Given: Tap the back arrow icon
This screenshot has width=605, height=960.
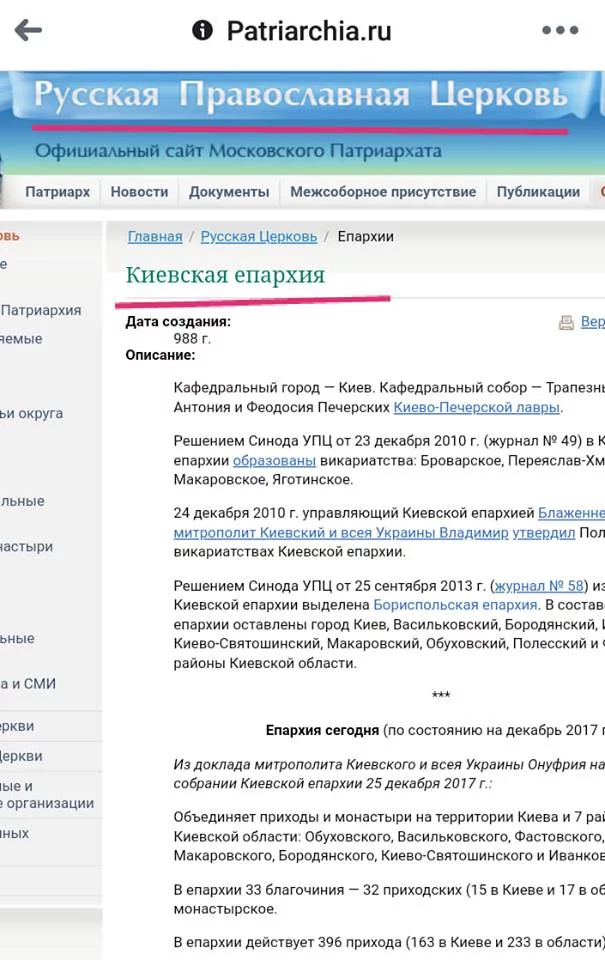Looking at the screenshot, I should pyautogui.click(x=28, y=29).
